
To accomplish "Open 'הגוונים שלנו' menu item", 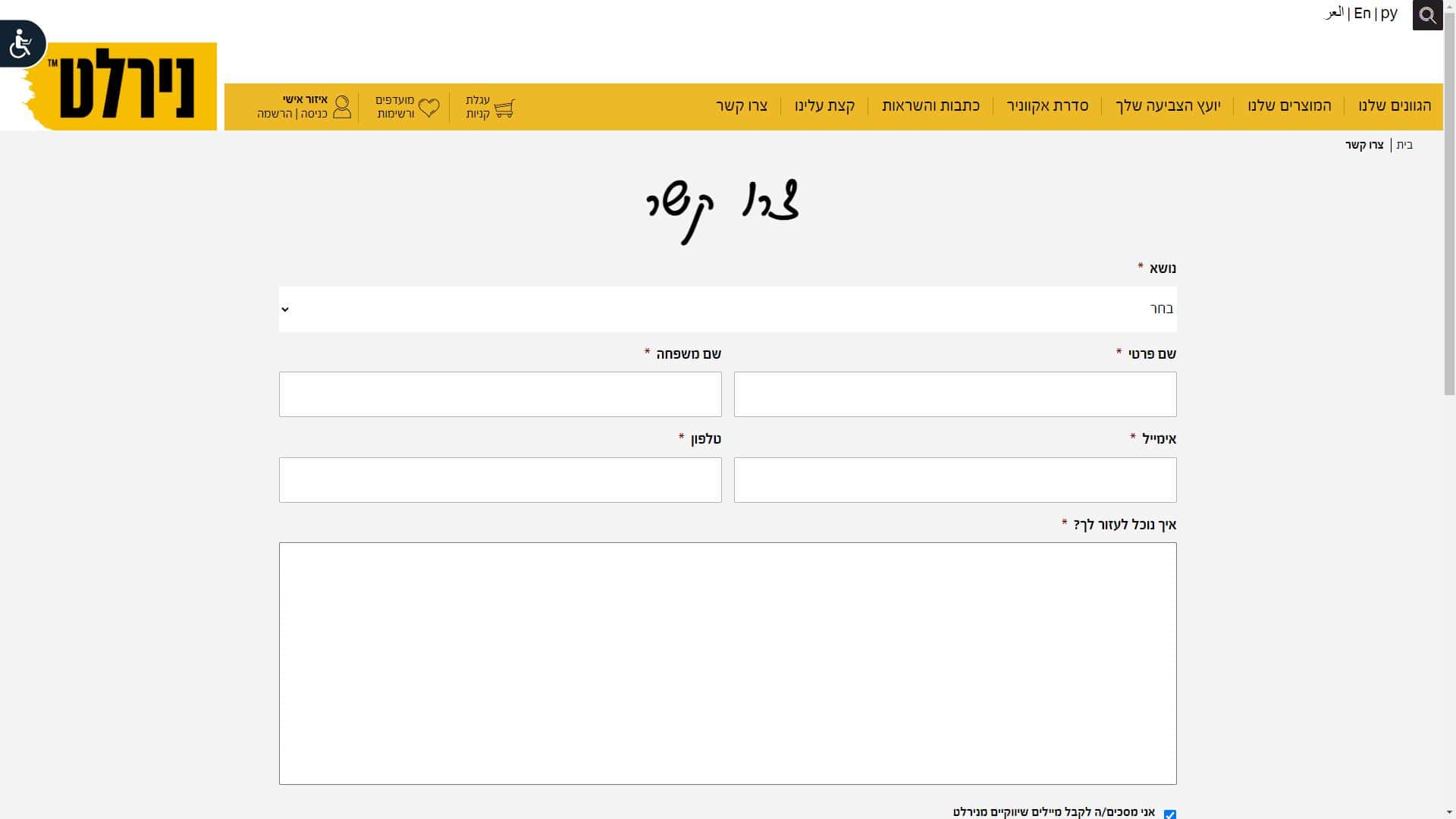I will [x=1395, y=106].
